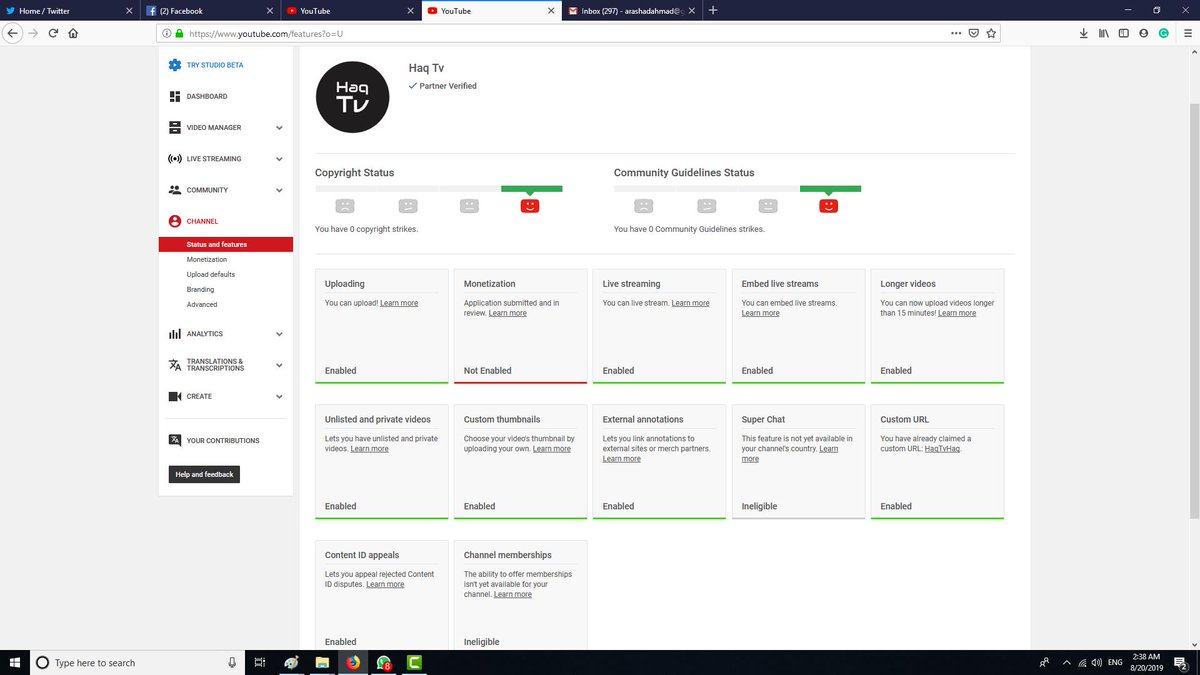Open Monetization under Channel

[206, 259]
